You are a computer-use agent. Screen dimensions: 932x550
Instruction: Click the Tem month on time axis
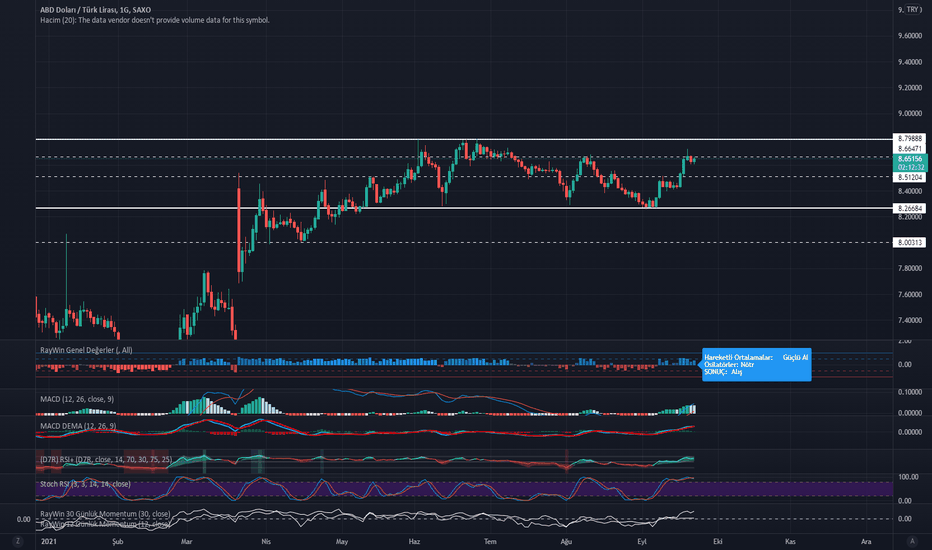point(490,542)
